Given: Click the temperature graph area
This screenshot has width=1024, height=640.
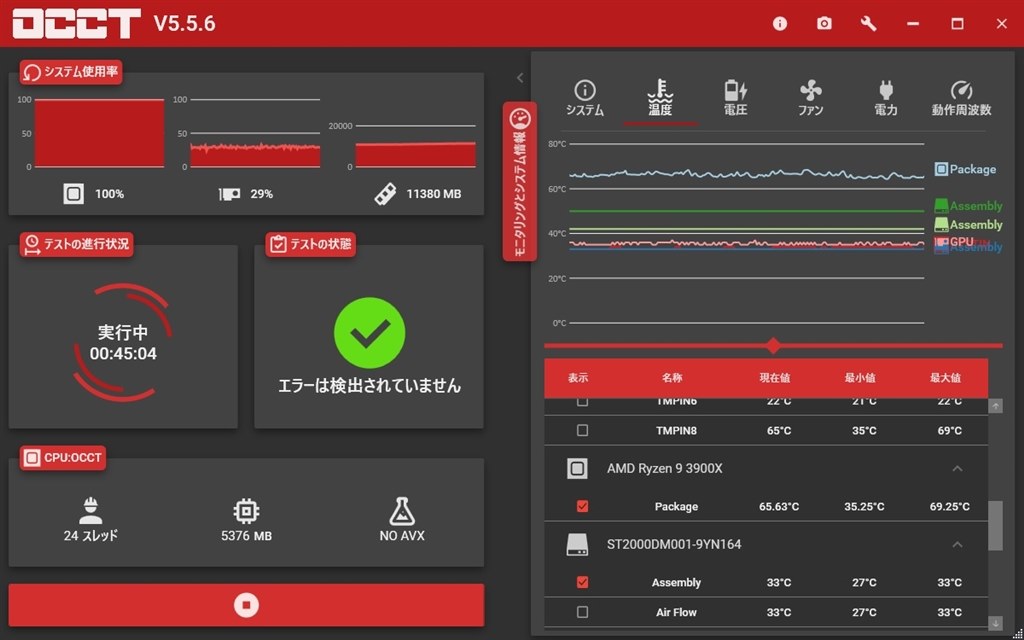Looking at the screenshot, I should [x=746, y=233].
